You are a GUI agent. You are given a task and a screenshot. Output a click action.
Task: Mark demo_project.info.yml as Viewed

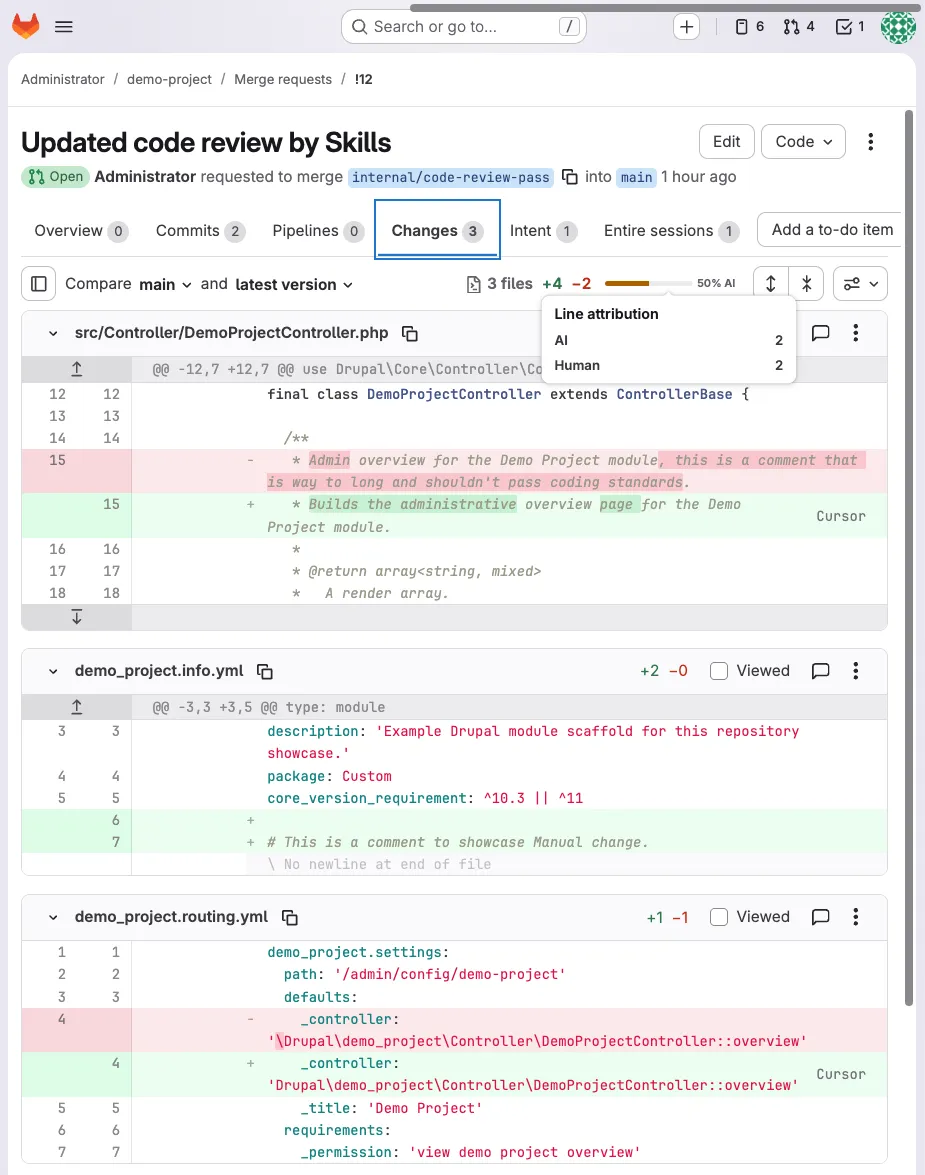pos(718,671)
